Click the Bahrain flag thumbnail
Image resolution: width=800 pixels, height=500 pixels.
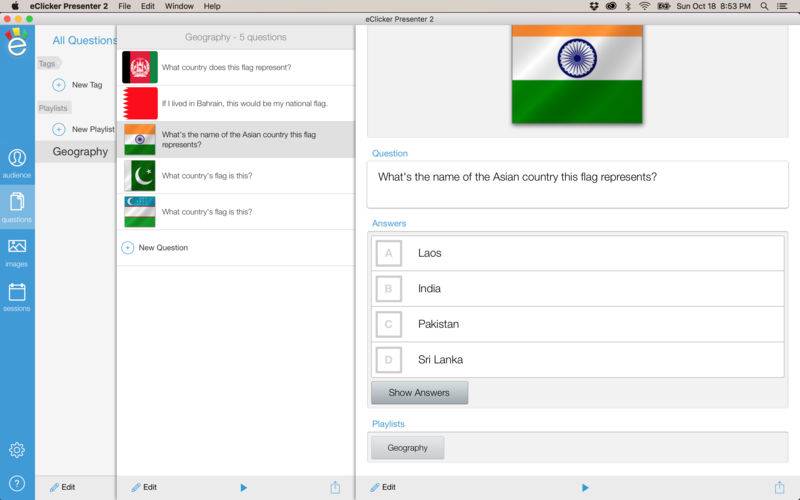tap(140, 103)
